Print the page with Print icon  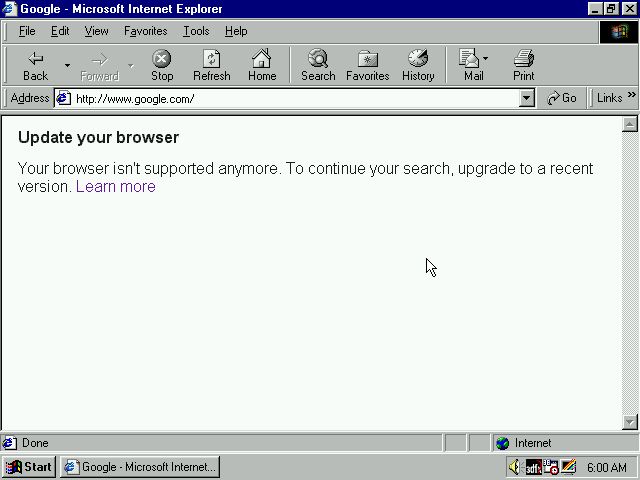(524, 65)
